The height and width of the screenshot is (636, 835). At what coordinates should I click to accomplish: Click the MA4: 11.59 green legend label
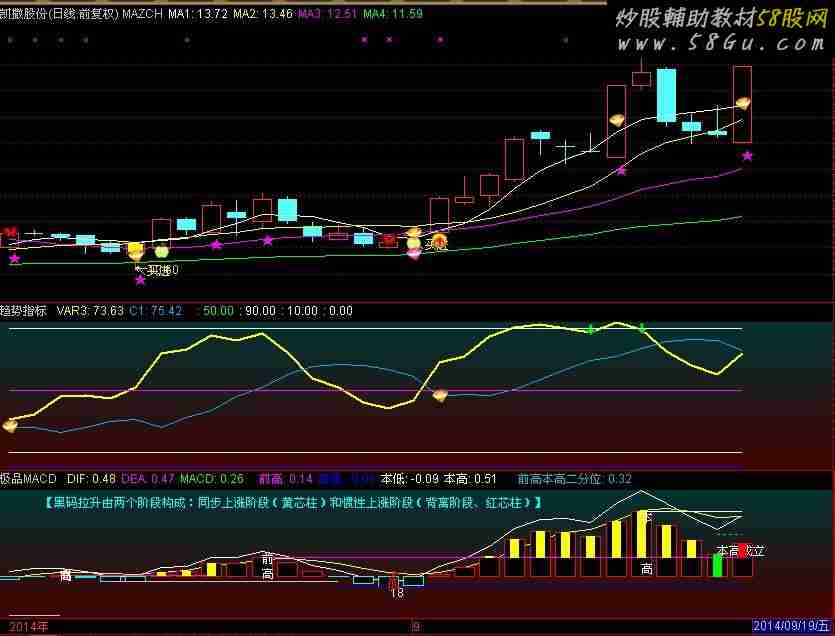coord(393,14)
